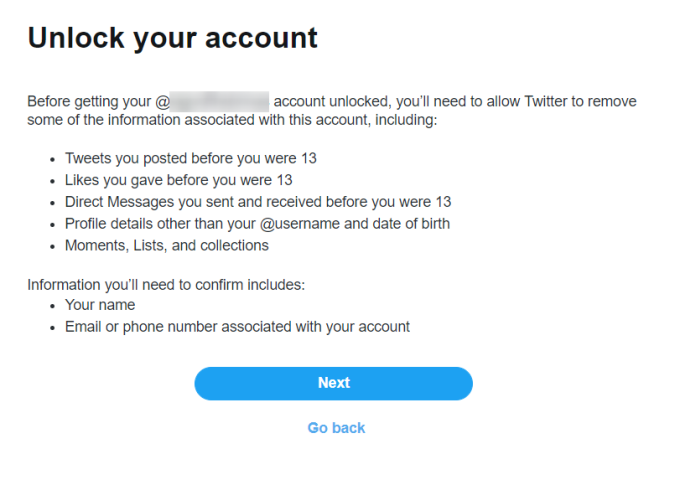Viewport: 680px width, 485px height.
Task: Click the Profile details bullet line
Action: (x=257, y=223)
